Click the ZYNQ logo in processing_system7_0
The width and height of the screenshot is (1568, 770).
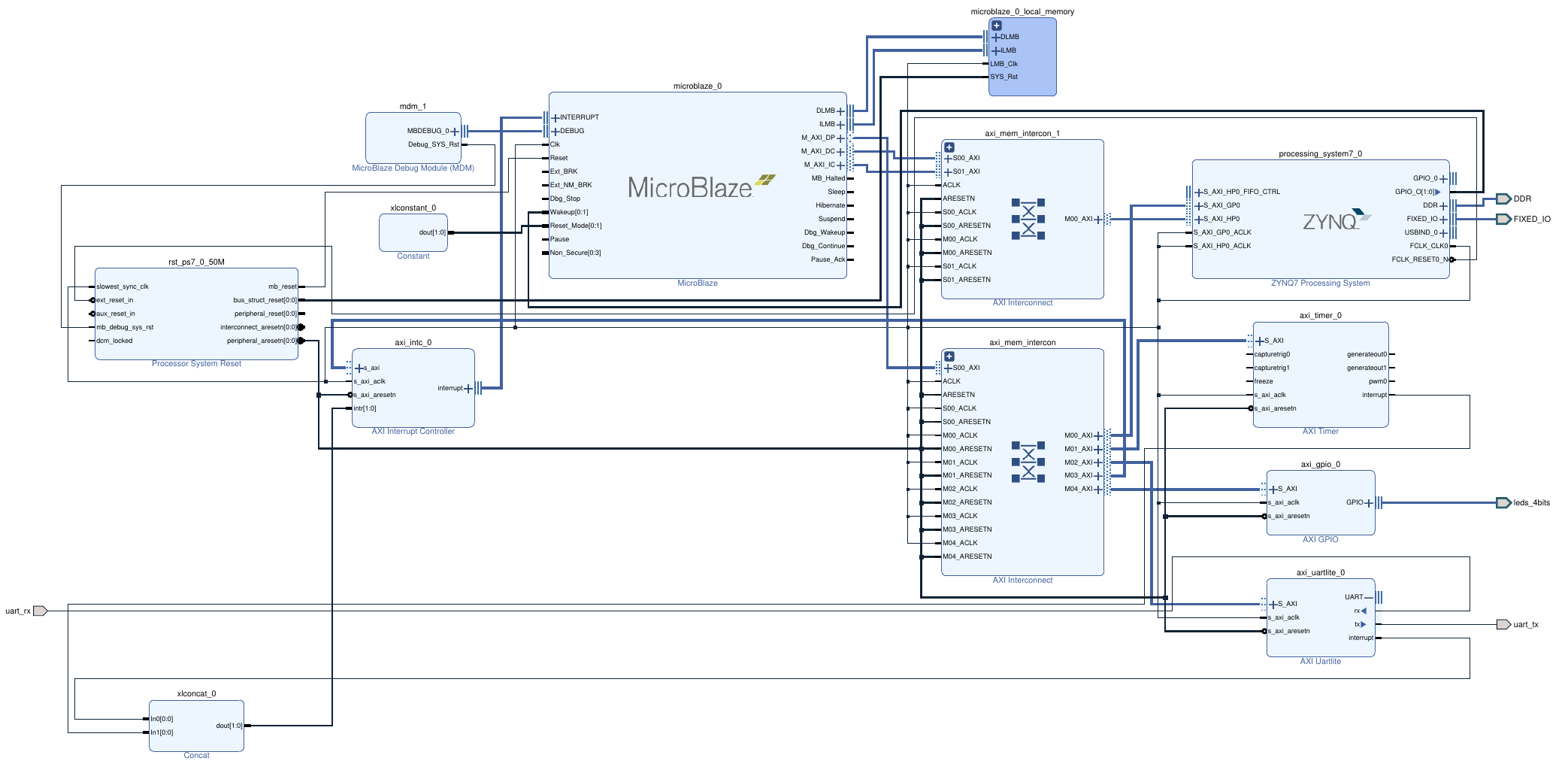click(x=1336, y=220)
